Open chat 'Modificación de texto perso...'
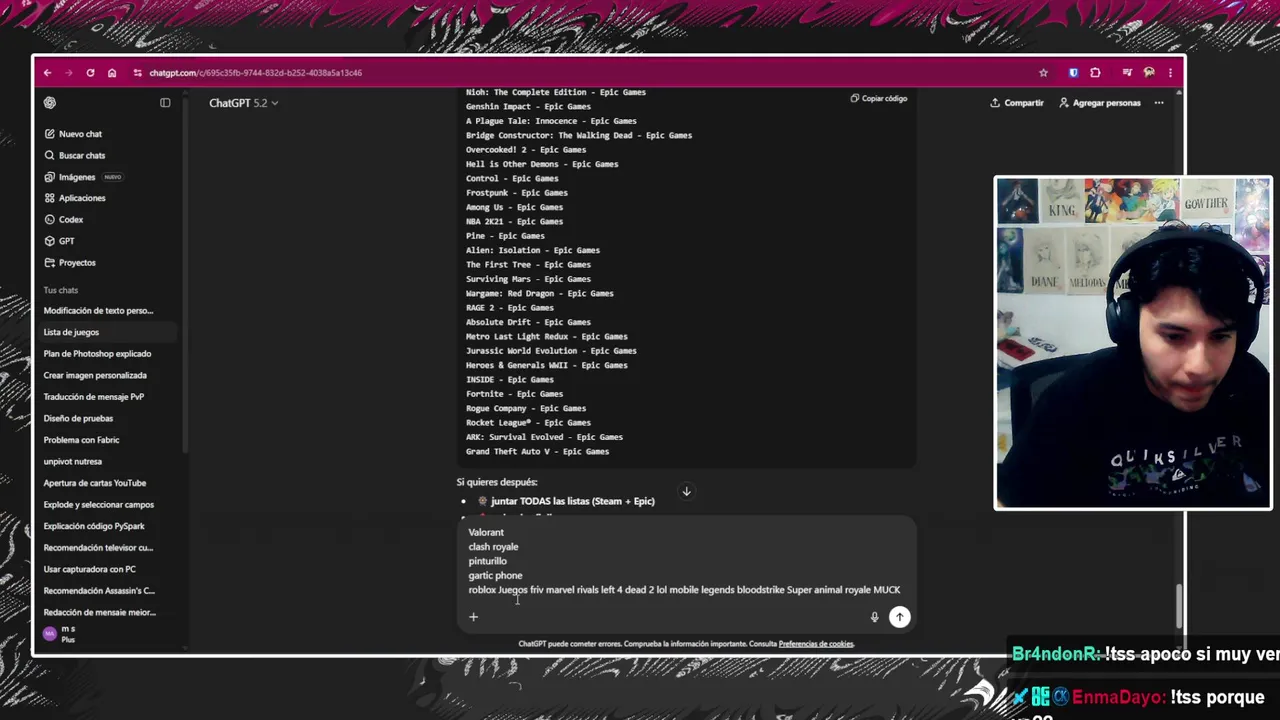The height and width of the screenshot is (720, 1280). click(98, 311)
